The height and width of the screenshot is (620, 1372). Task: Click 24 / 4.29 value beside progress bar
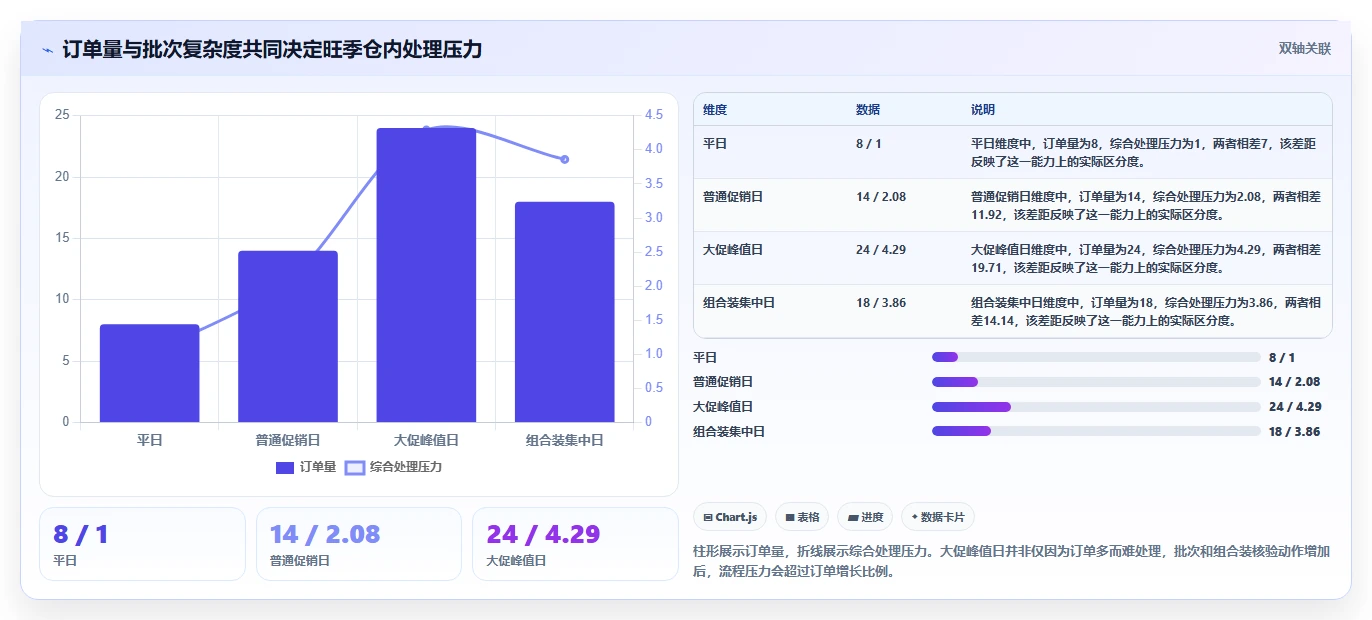tap(1295, 407)
